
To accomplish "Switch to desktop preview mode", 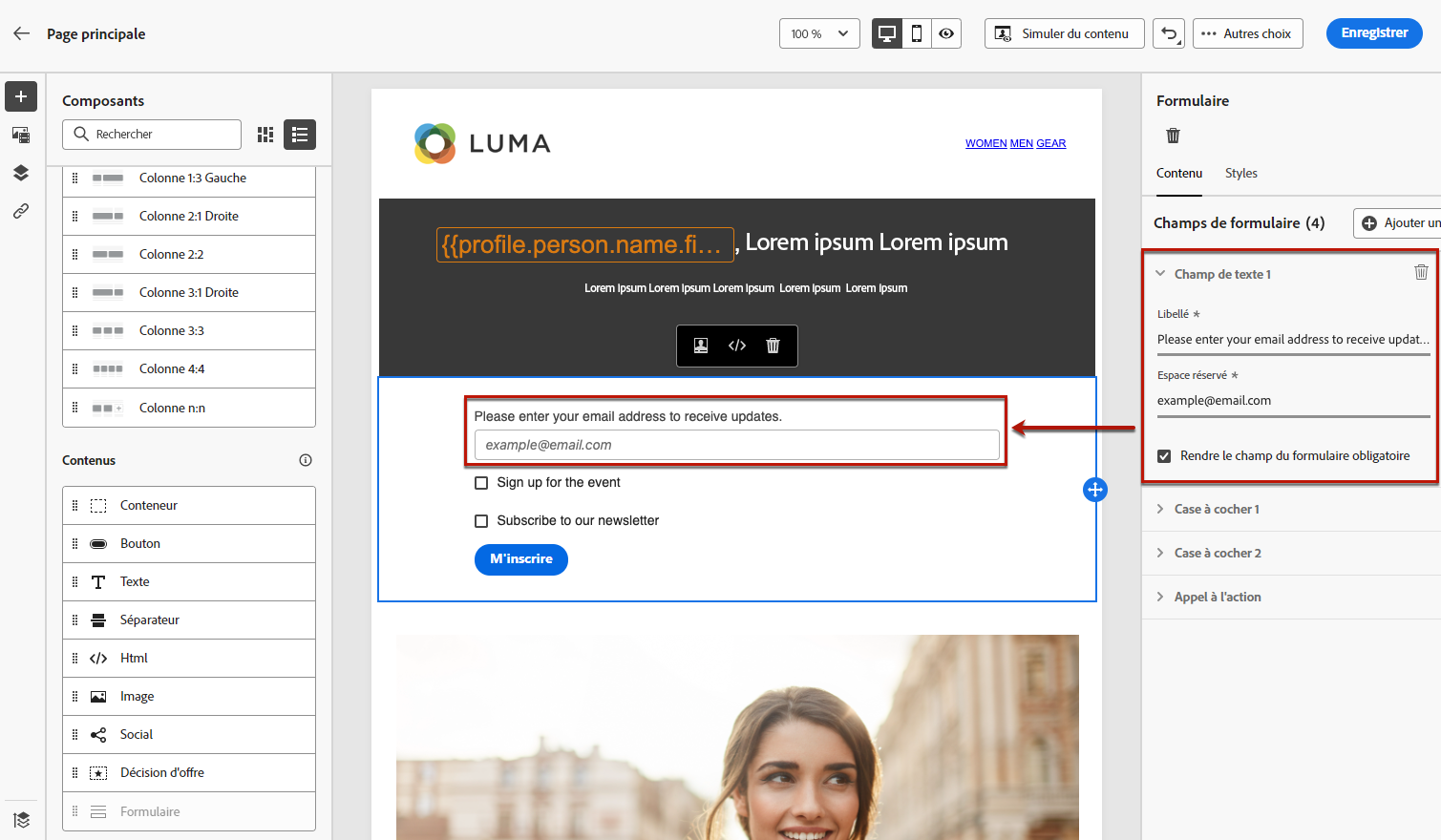I will pyautogui.click(x=887, y=33).
